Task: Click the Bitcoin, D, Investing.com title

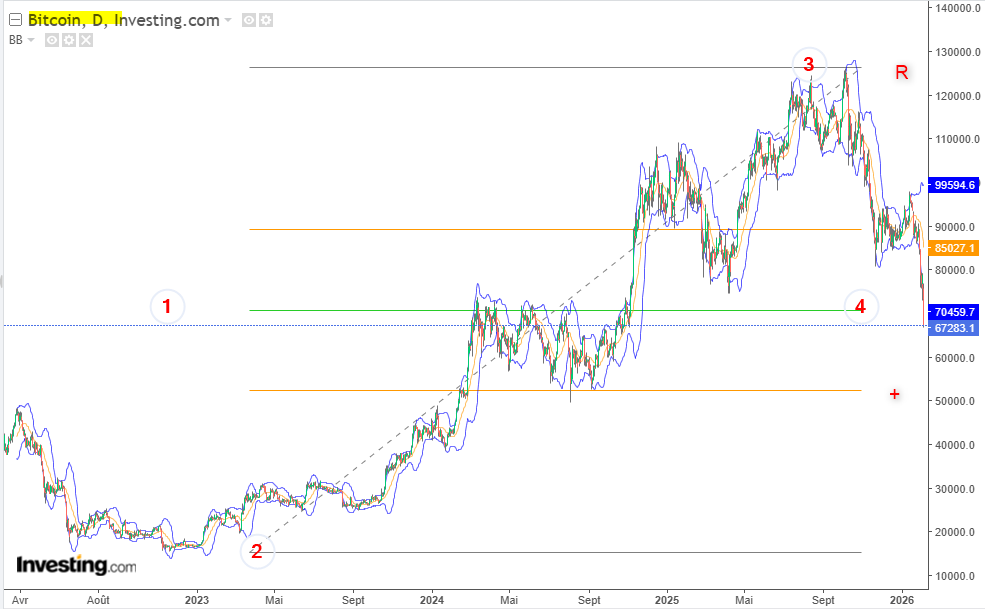Action: [124, 20]
